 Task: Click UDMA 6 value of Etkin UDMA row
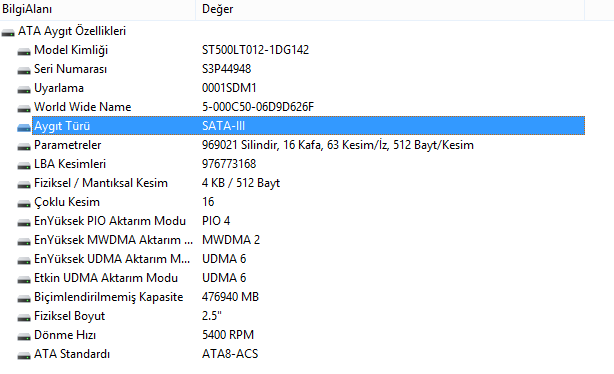[x=224, y=278]
